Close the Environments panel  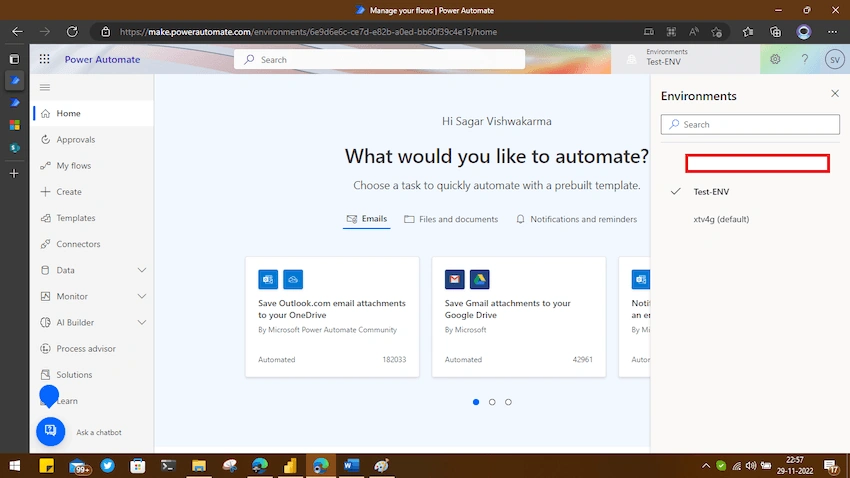(x=835, y=94)
